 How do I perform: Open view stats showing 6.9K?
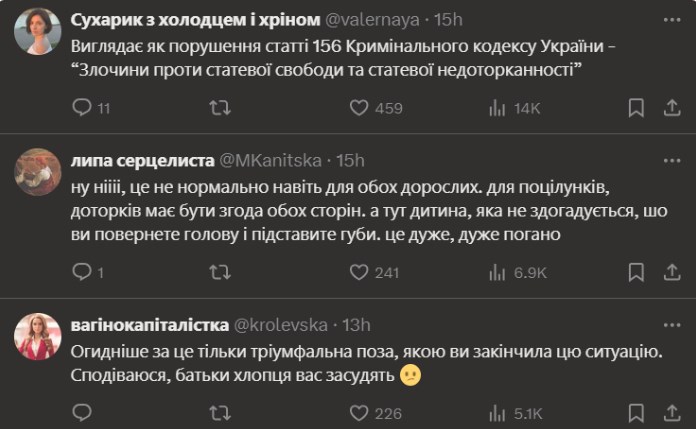point(496,272)
